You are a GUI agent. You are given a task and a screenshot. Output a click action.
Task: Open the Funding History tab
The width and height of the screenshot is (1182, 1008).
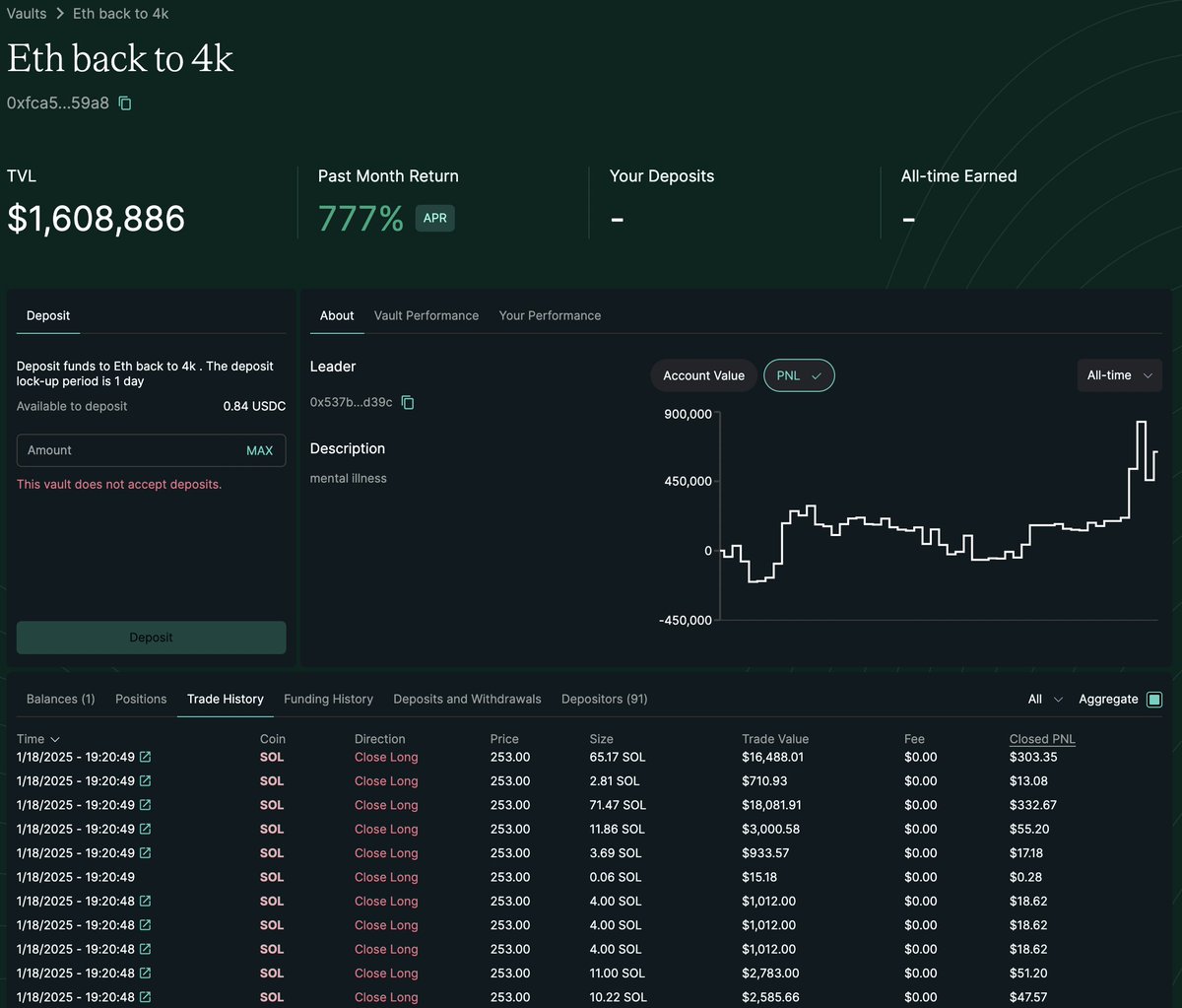point(328,699)
